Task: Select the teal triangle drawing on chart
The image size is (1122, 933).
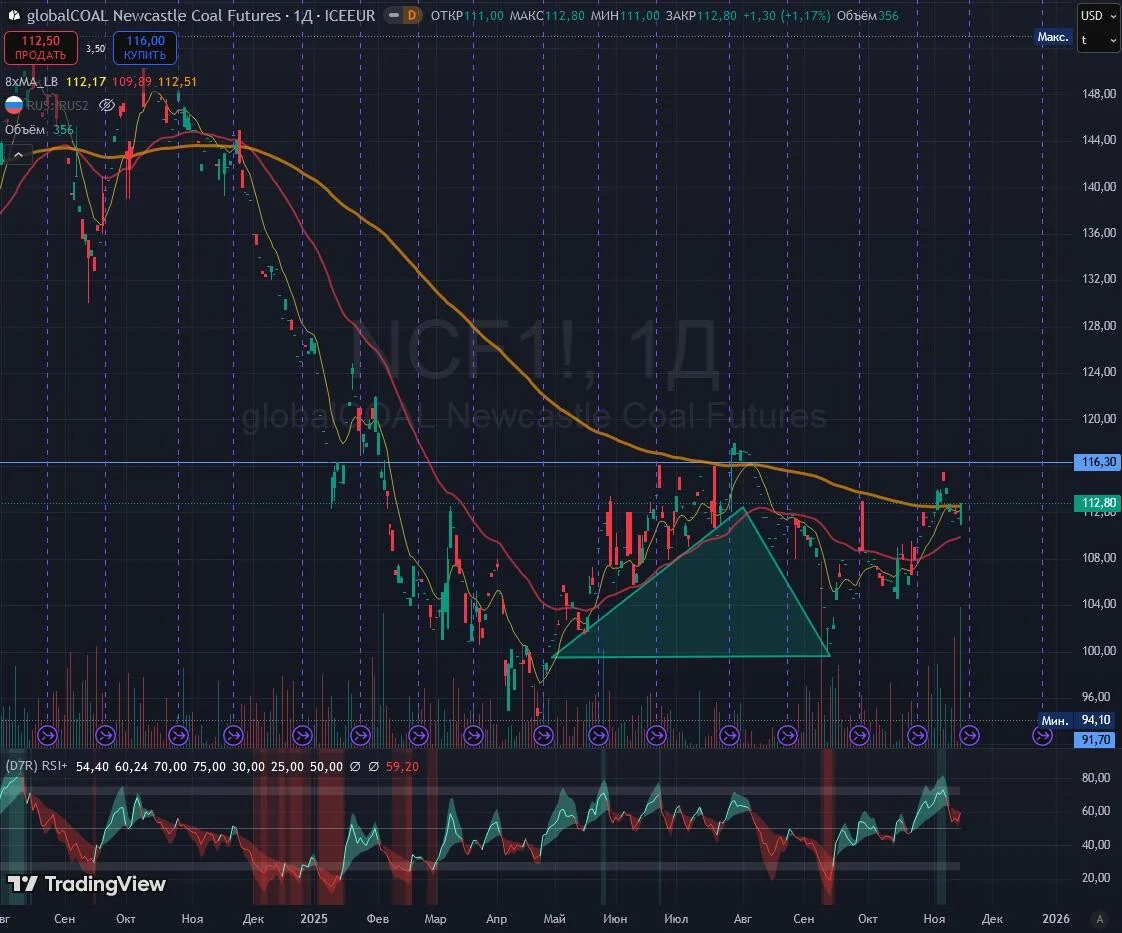Action: 708,608
